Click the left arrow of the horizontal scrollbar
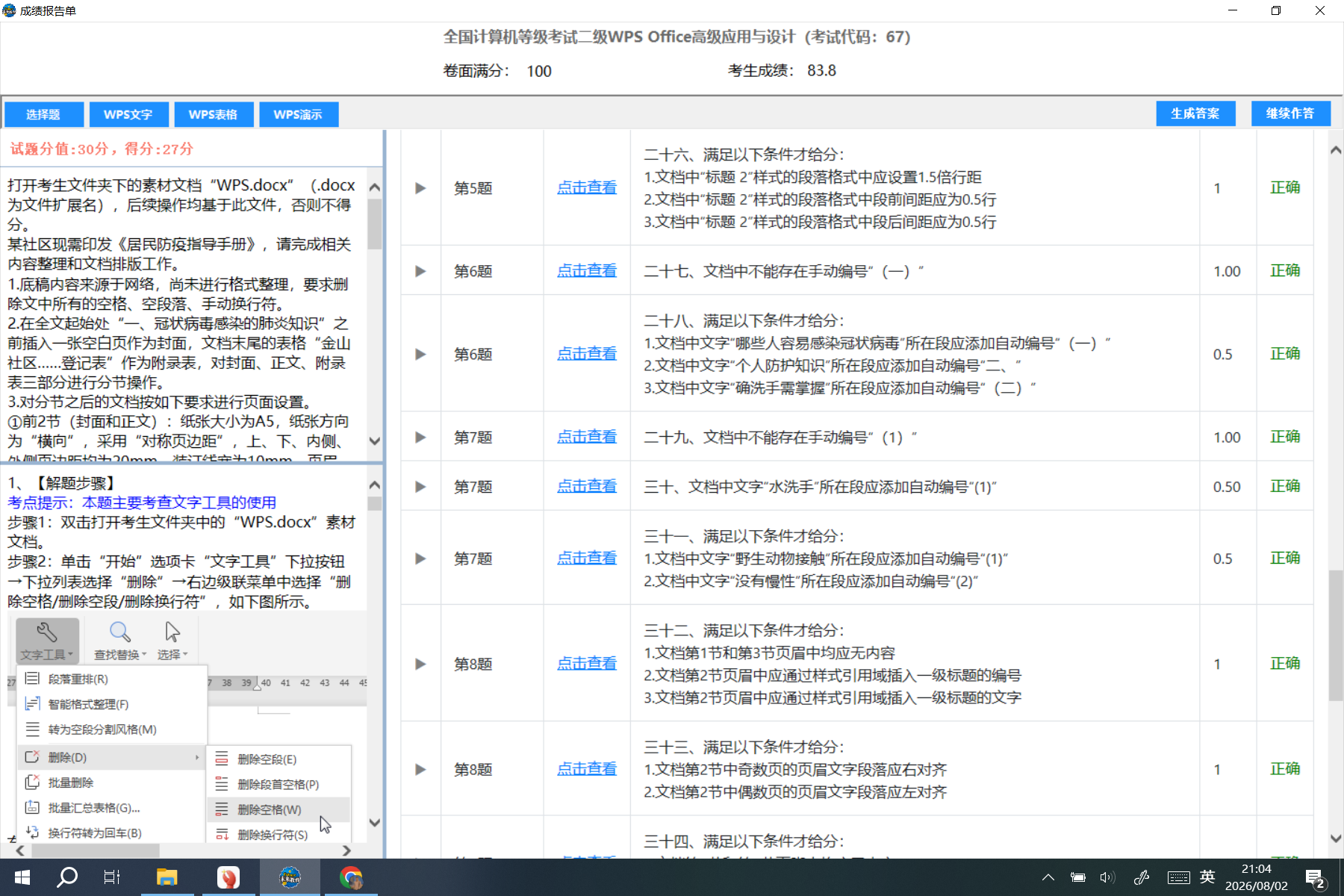 tap(20, 850)
